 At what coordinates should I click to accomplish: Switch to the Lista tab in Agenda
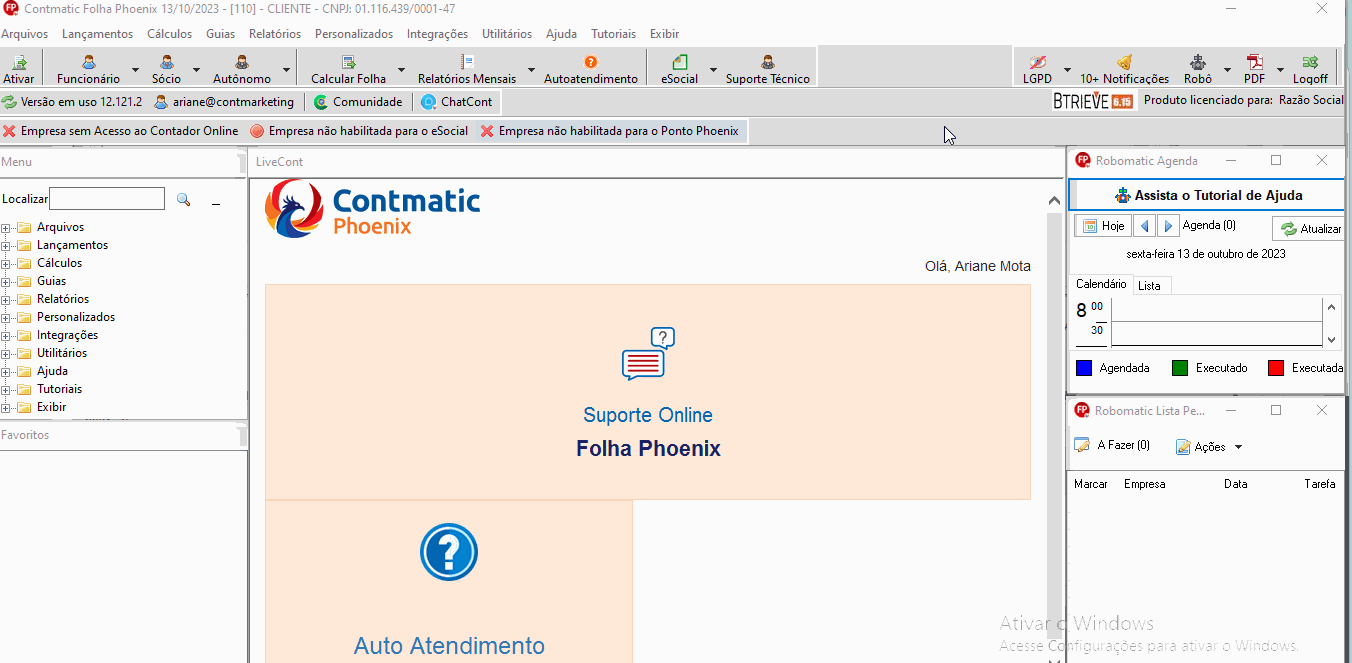1150,285
